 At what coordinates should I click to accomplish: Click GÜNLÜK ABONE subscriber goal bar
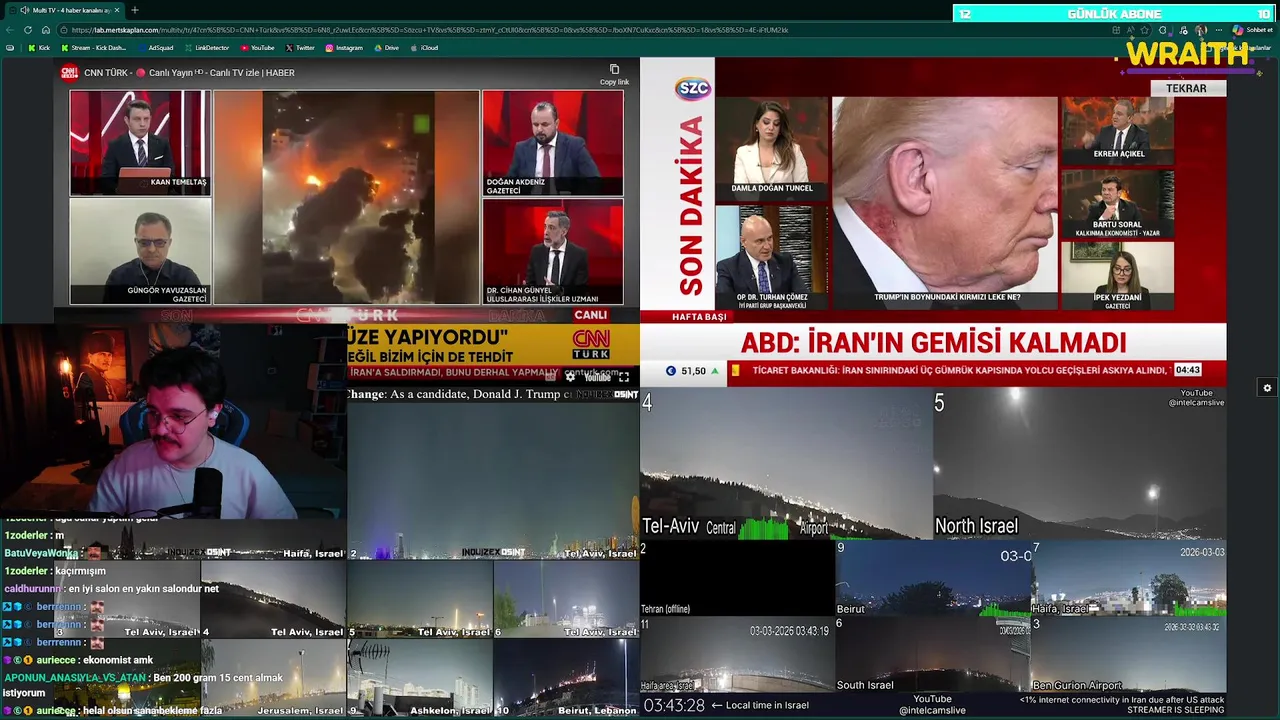pyautogui.click(x=1114, y=13)
